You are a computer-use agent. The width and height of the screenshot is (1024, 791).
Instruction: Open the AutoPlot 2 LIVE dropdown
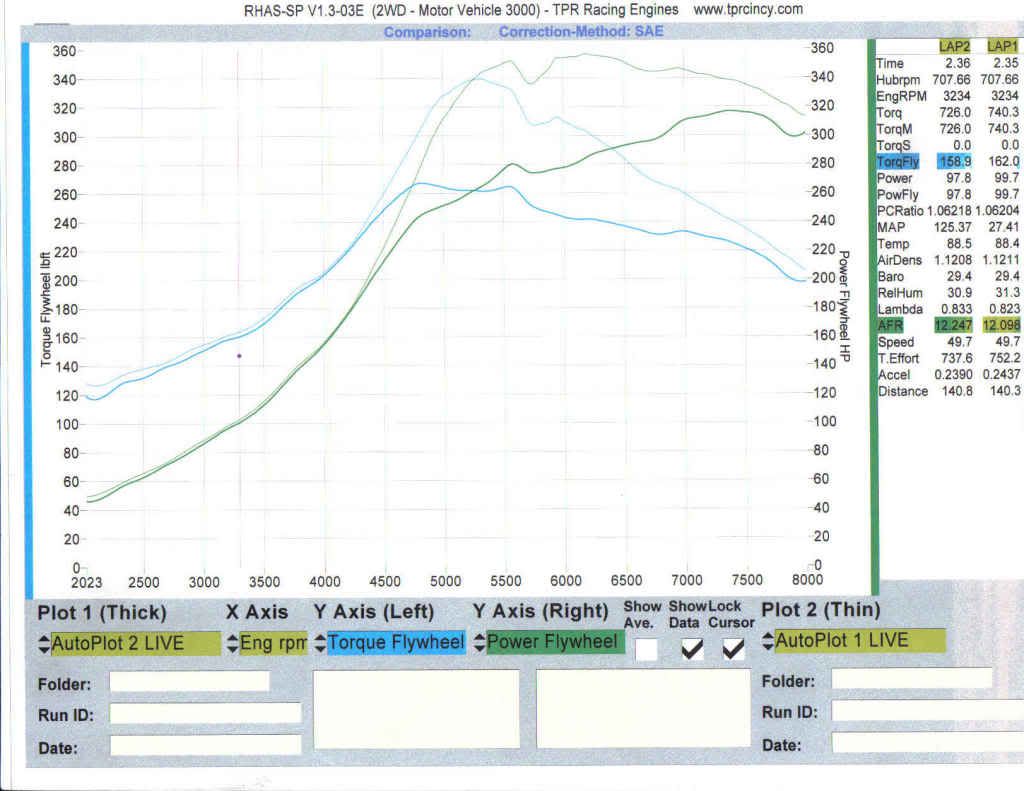pyautogui.click(x=135, y=643)
